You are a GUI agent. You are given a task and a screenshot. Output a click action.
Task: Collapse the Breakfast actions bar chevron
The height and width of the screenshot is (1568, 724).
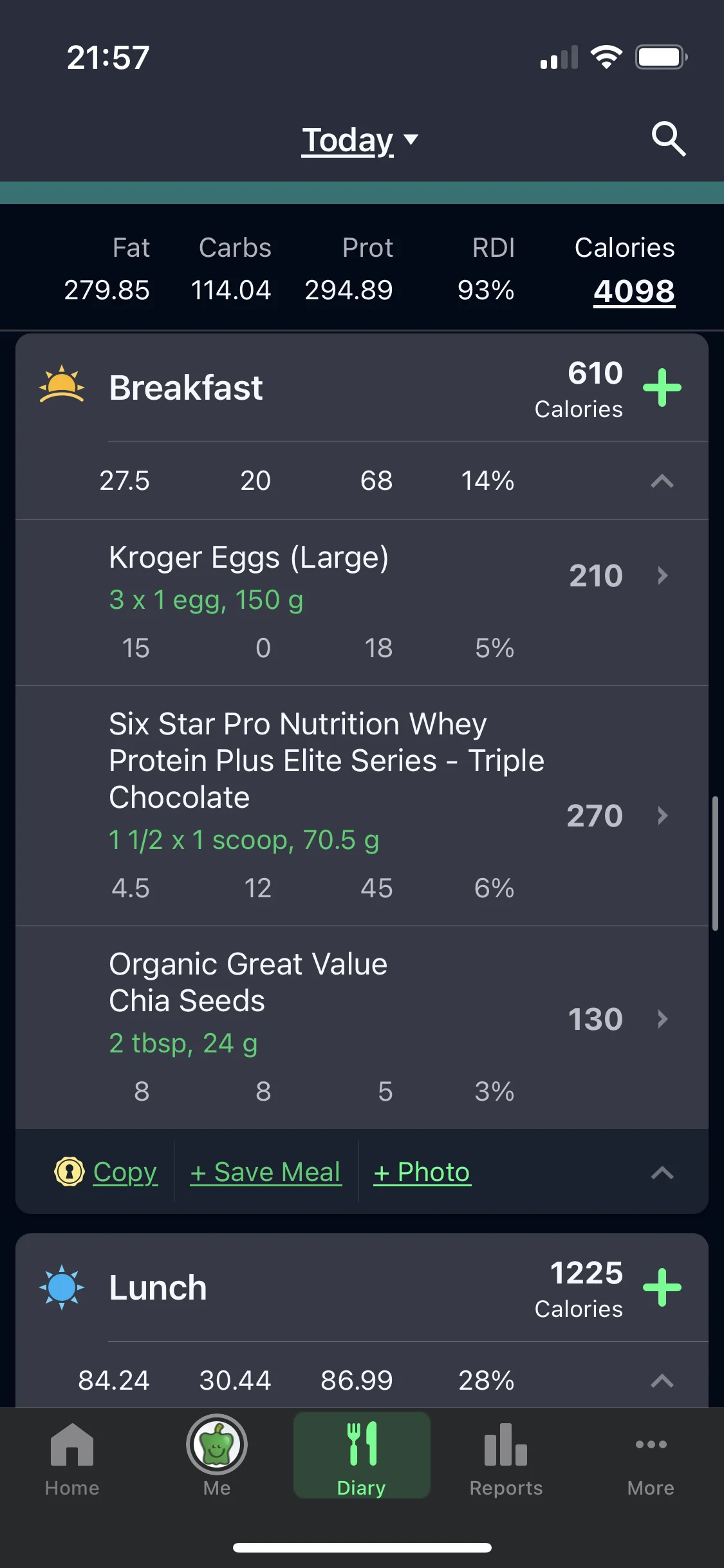662,1173
